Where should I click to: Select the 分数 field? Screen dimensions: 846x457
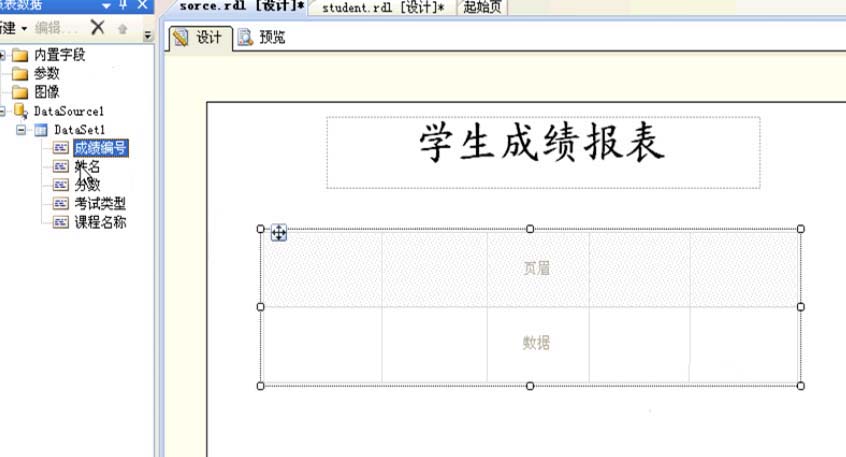point(87,185)
